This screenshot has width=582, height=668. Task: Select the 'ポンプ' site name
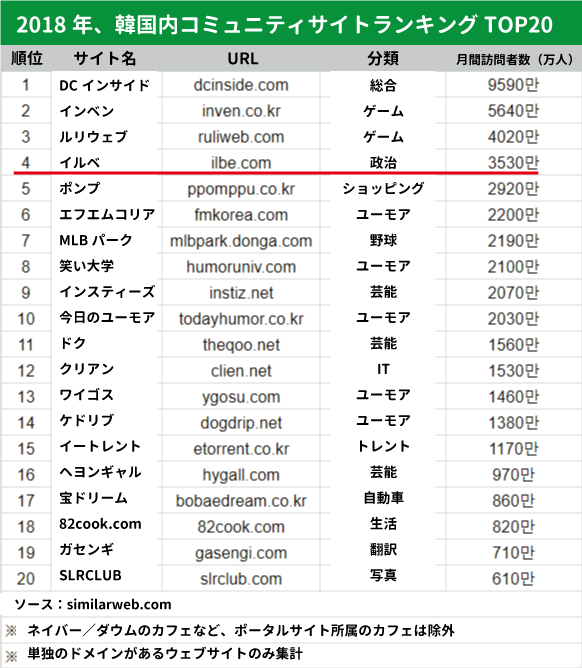click(79, 188)
